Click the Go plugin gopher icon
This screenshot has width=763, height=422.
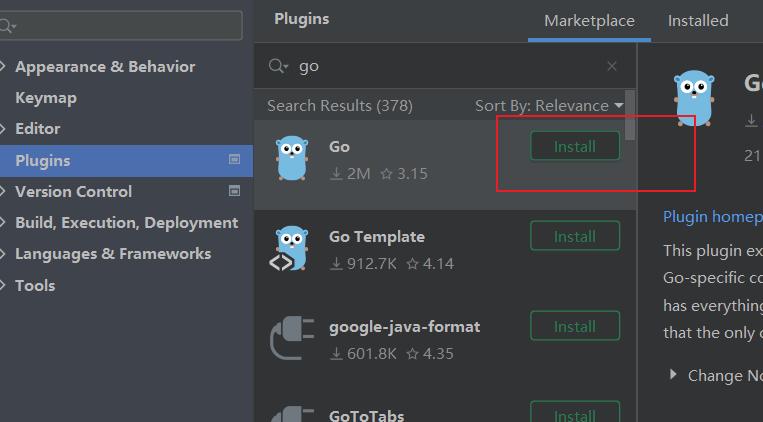pyautogui.click(x=290, y=159)
